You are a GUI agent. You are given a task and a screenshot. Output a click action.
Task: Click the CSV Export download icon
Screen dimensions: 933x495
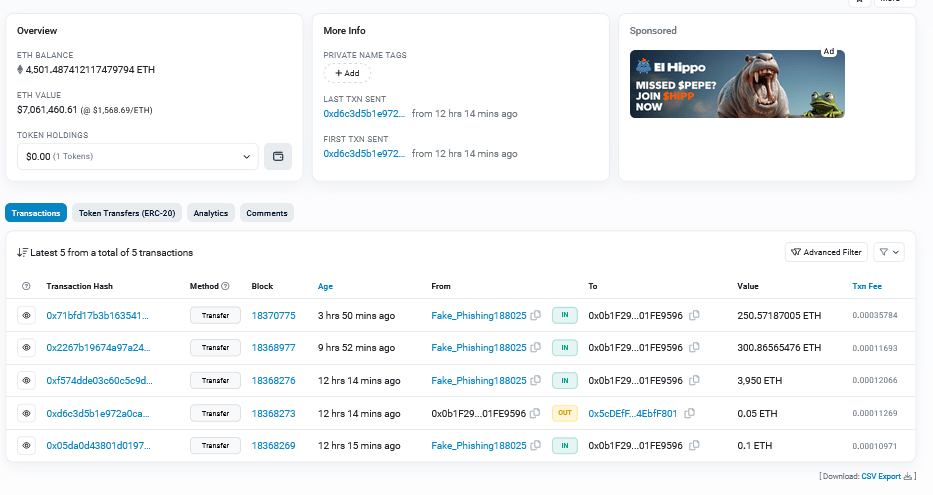(908, 476)
